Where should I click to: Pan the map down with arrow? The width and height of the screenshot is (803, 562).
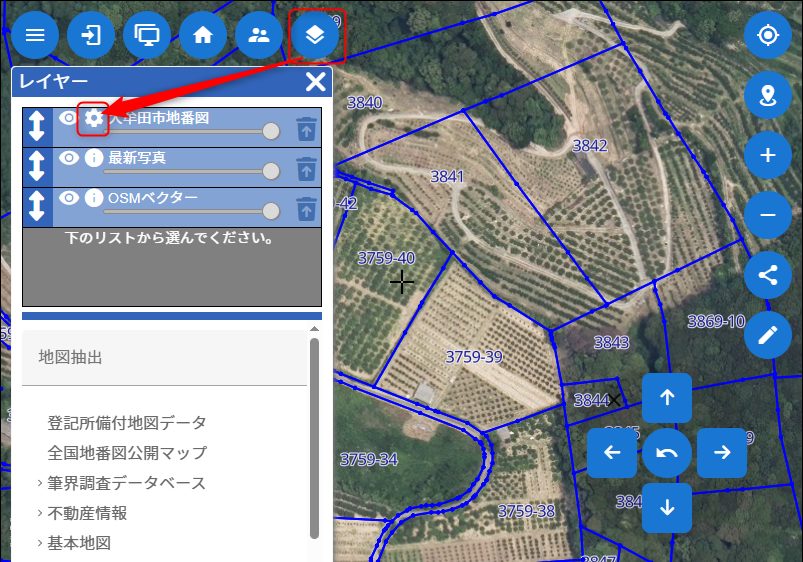tap(667, 508)
